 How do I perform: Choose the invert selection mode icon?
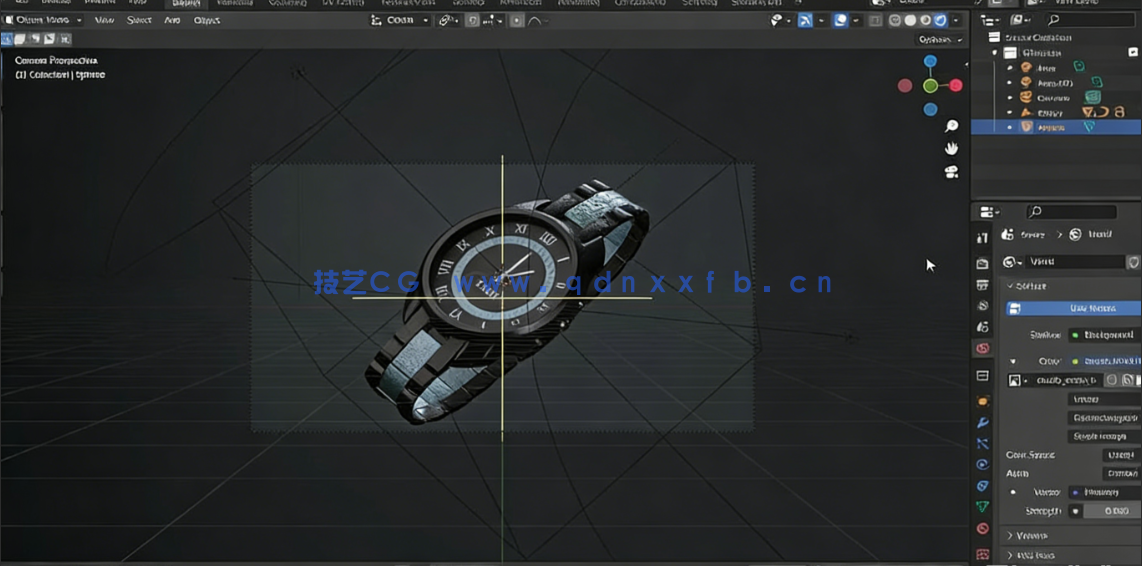point(50,39)
